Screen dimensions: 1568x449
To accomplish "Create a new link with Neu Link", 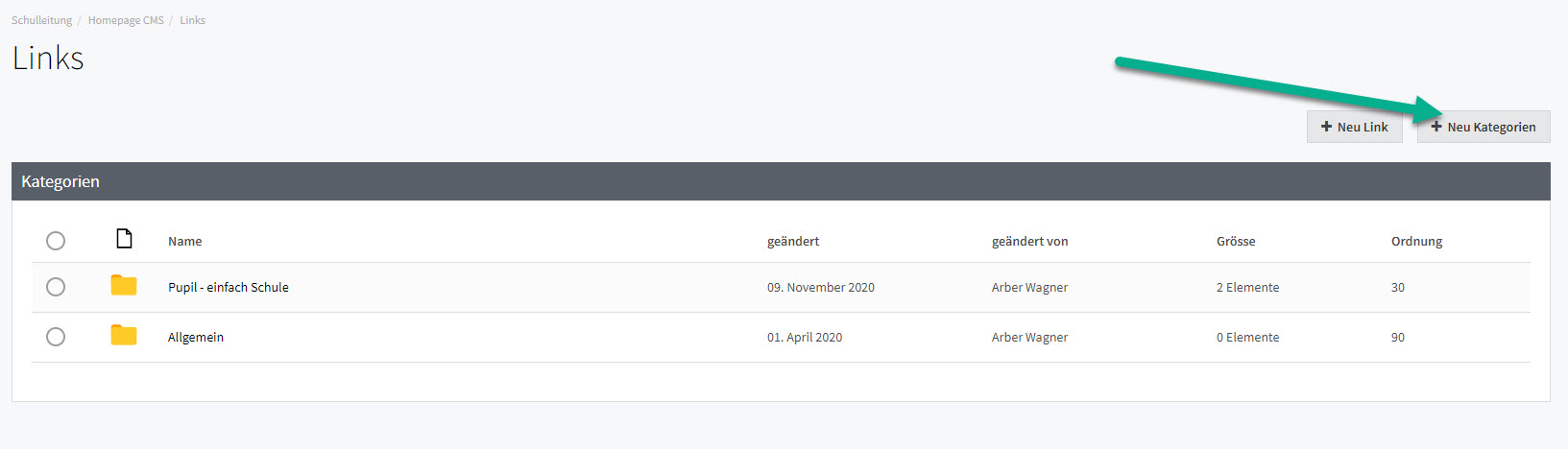I will tap(1354, 127).
